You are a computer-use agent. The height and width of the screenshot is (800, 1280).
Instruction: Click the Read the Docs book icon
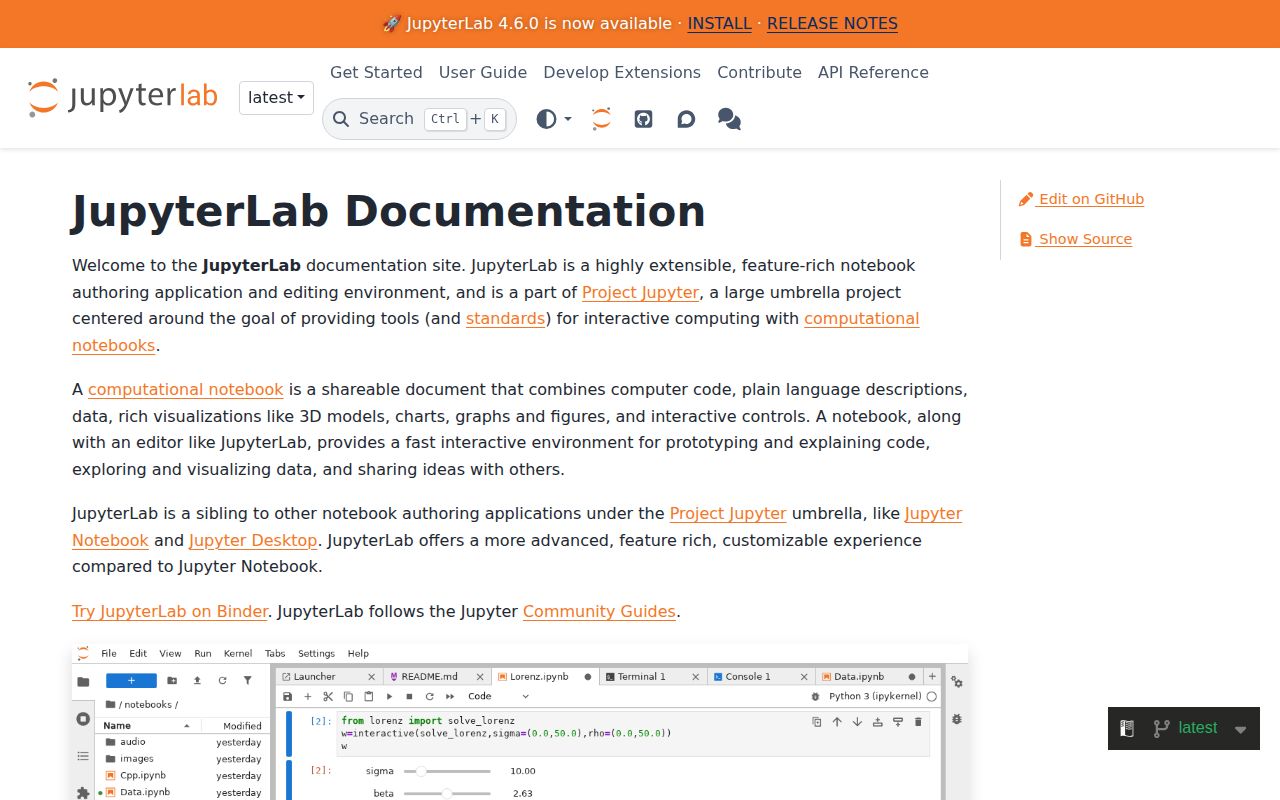tap(1127, 728)
